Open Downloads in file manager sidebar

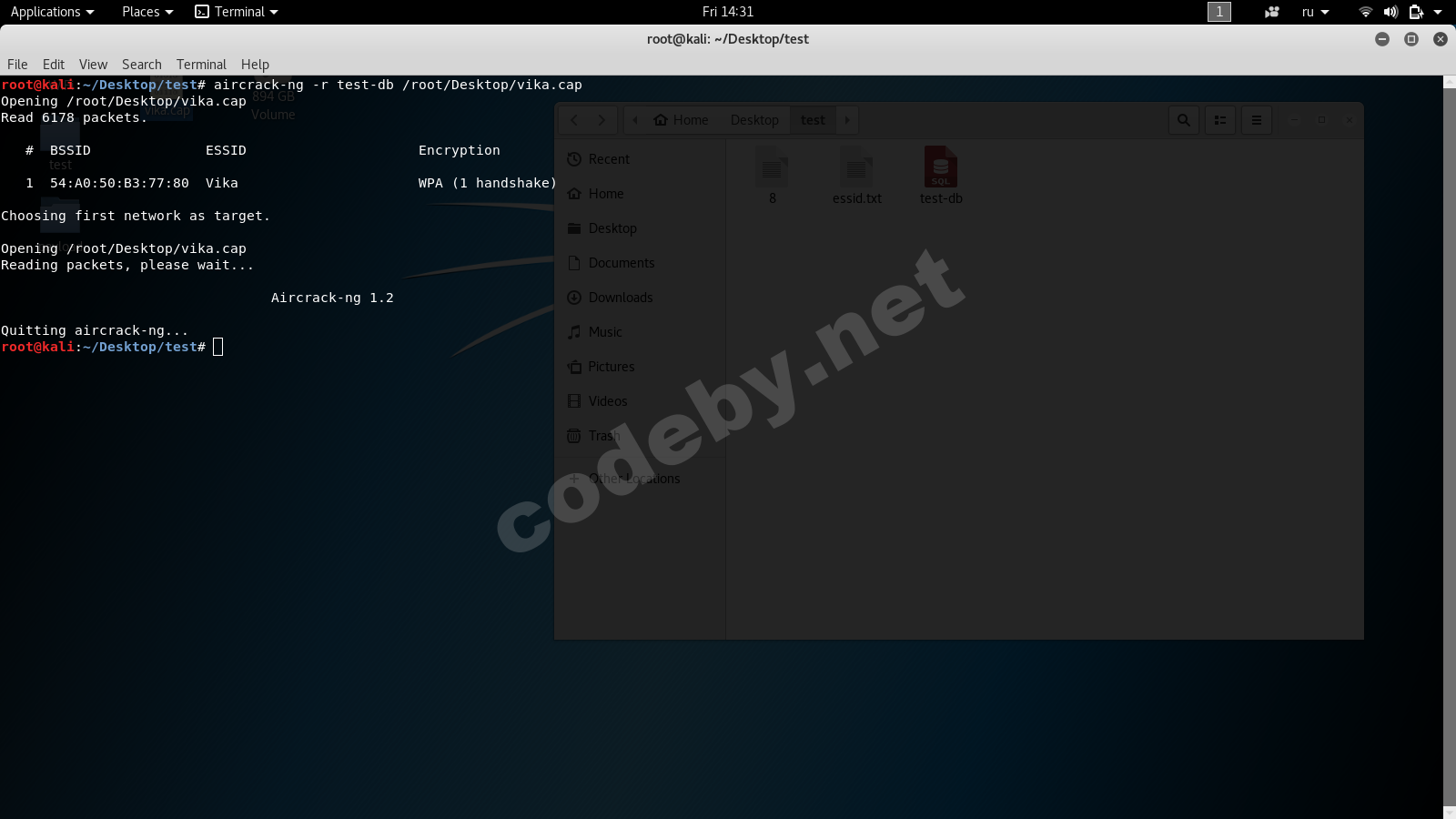[640, 298]
